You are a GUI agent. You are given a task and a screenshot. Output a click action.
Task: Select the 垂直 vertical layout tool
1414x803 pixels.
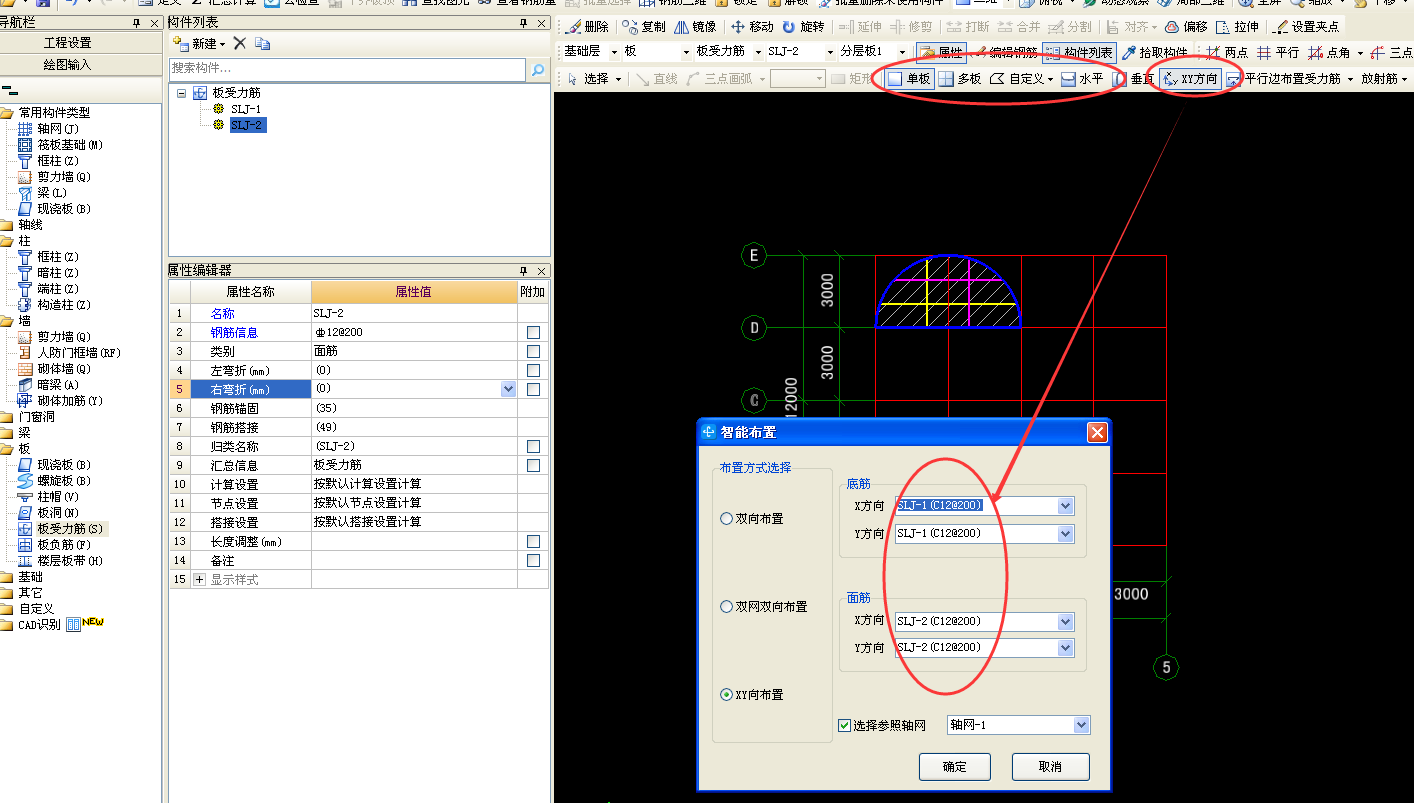point(1133,78)
